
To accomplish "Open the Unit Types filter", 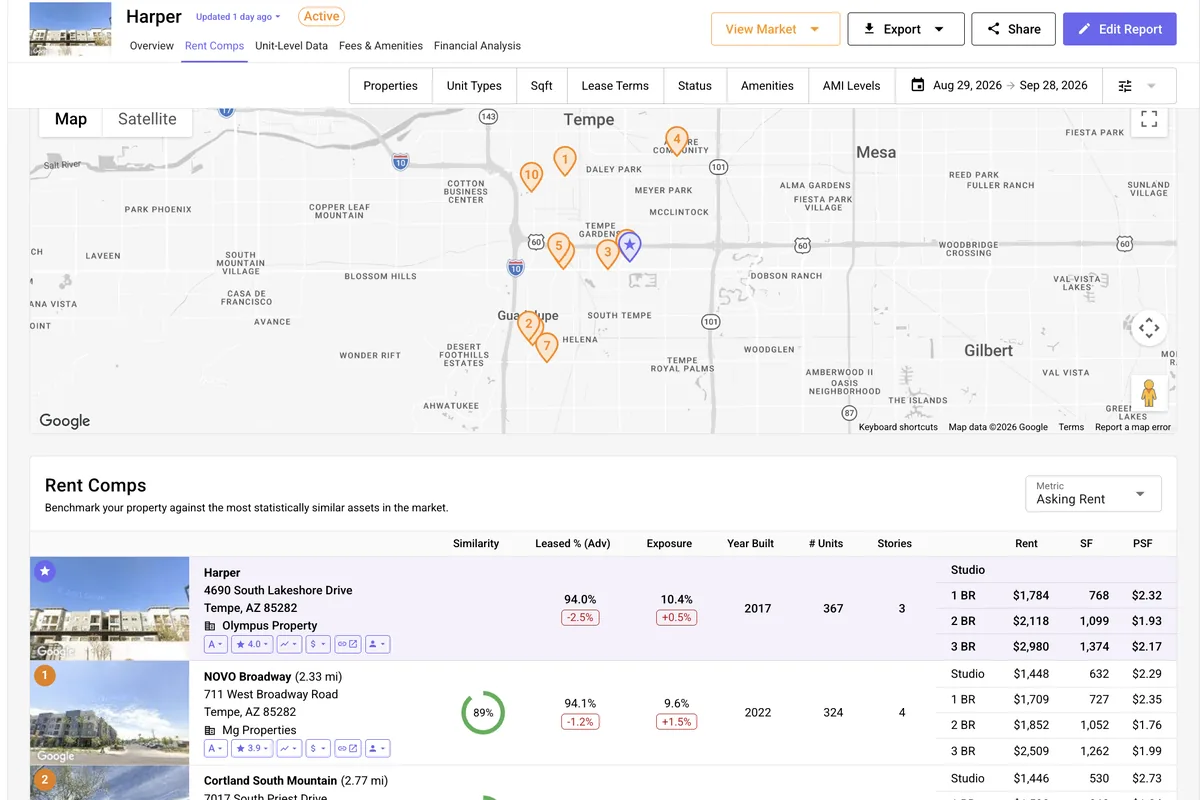I will [x=474, y=86].
